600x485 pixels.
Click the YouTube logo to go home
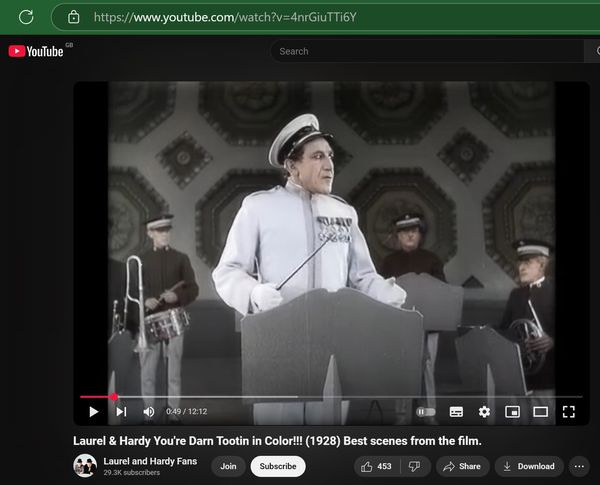pyautogui.click(x=36, y=51)
